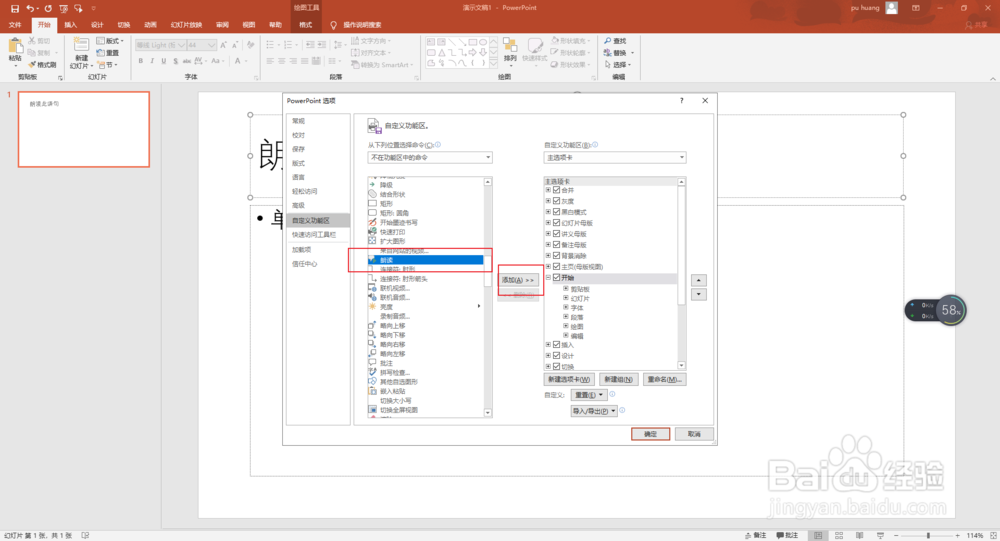The height and width of the screenshot is (541, 1000).
Task: Uncheck the 备注母版 checkbox
Action: coord(557,244)
